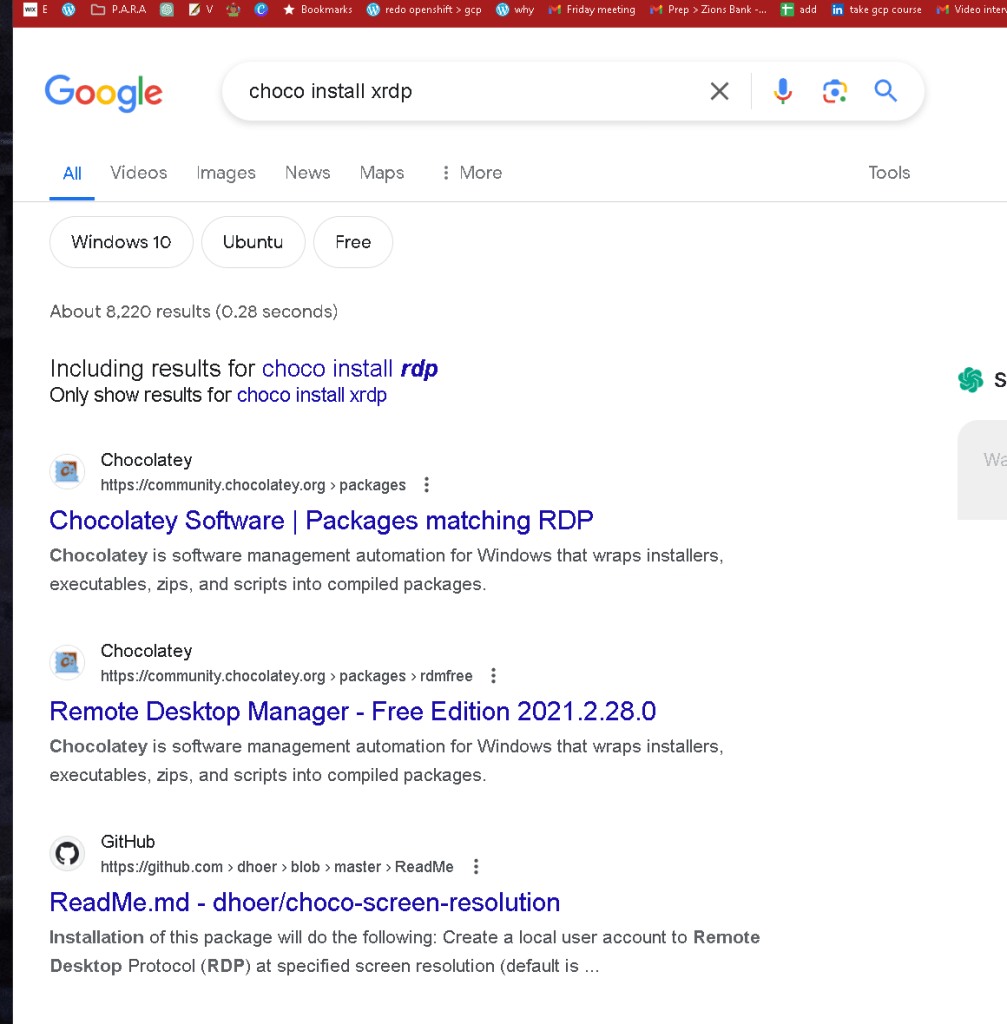Click 'About 8,220 results' stats text
1007x1024 pixels.
[194, 312]
